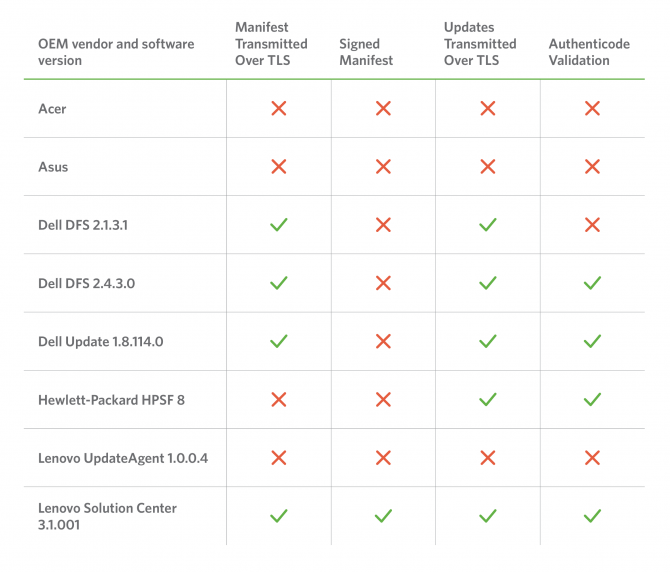Image resolution: width=670 pixels, height=572 pixels.
Task: Click Hewlett-Packard HPSF 8 Updates TLS checkmark
Action: [488, 399]
